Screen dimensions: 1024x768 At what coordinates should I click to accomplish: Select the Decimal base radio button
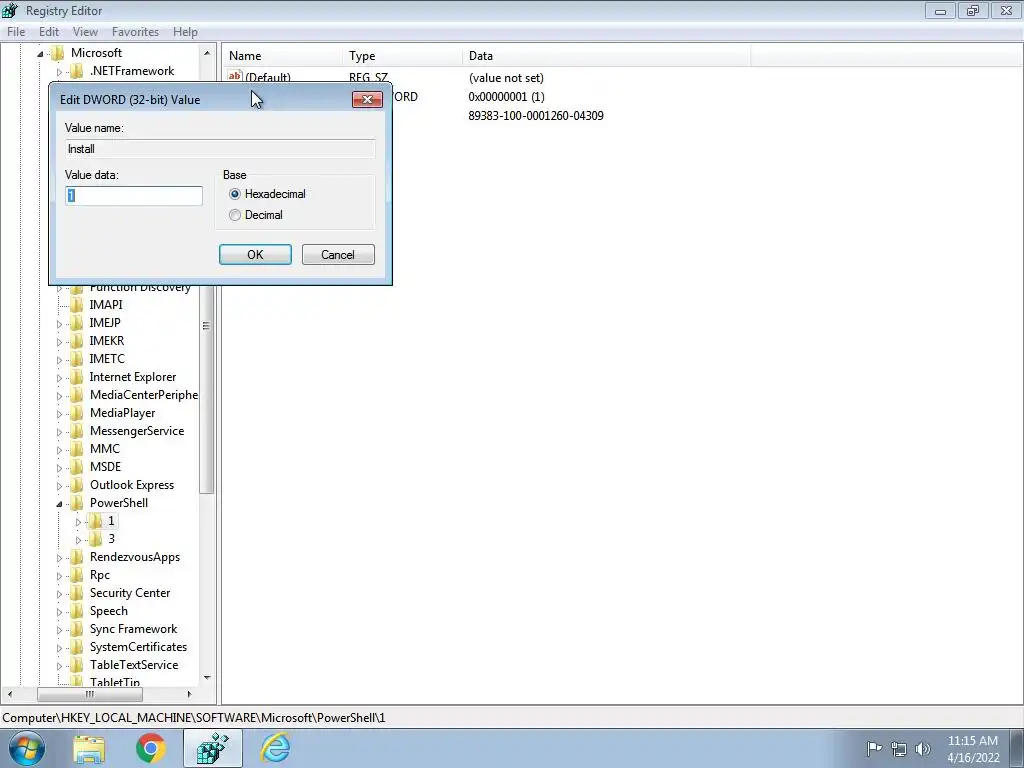(234, 215)
